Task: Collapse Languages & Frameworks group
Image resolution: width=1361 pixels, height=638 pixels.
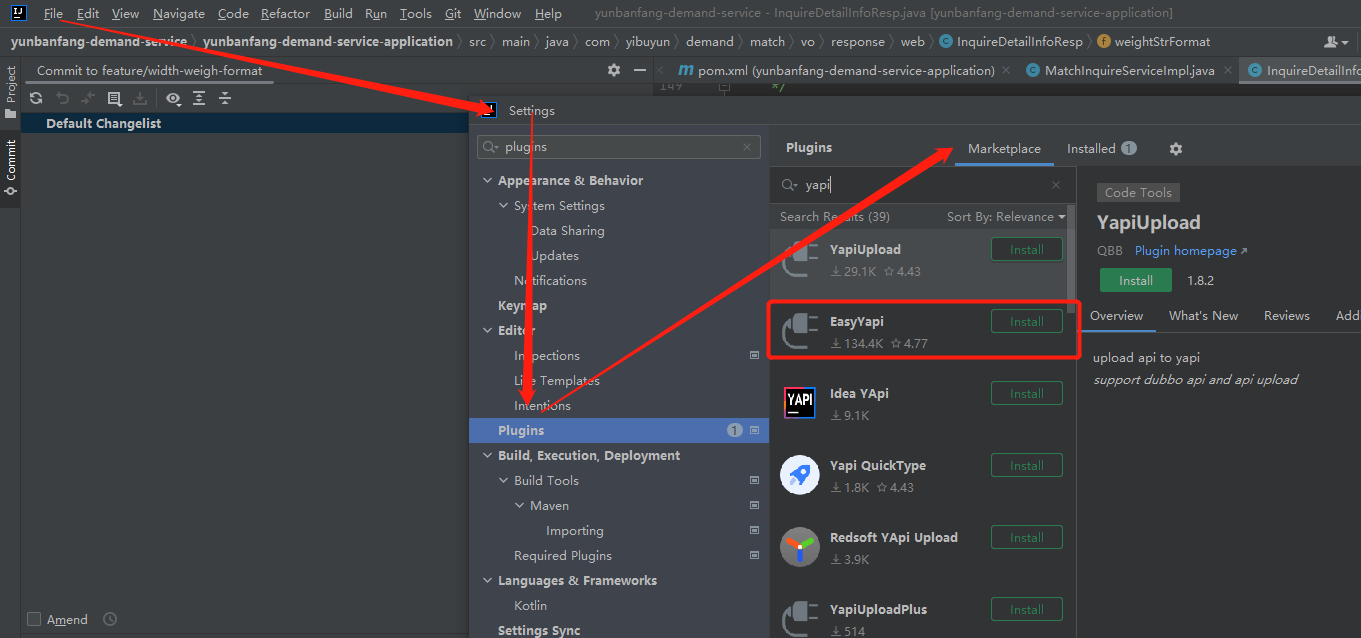Action: tap(488, 580)
